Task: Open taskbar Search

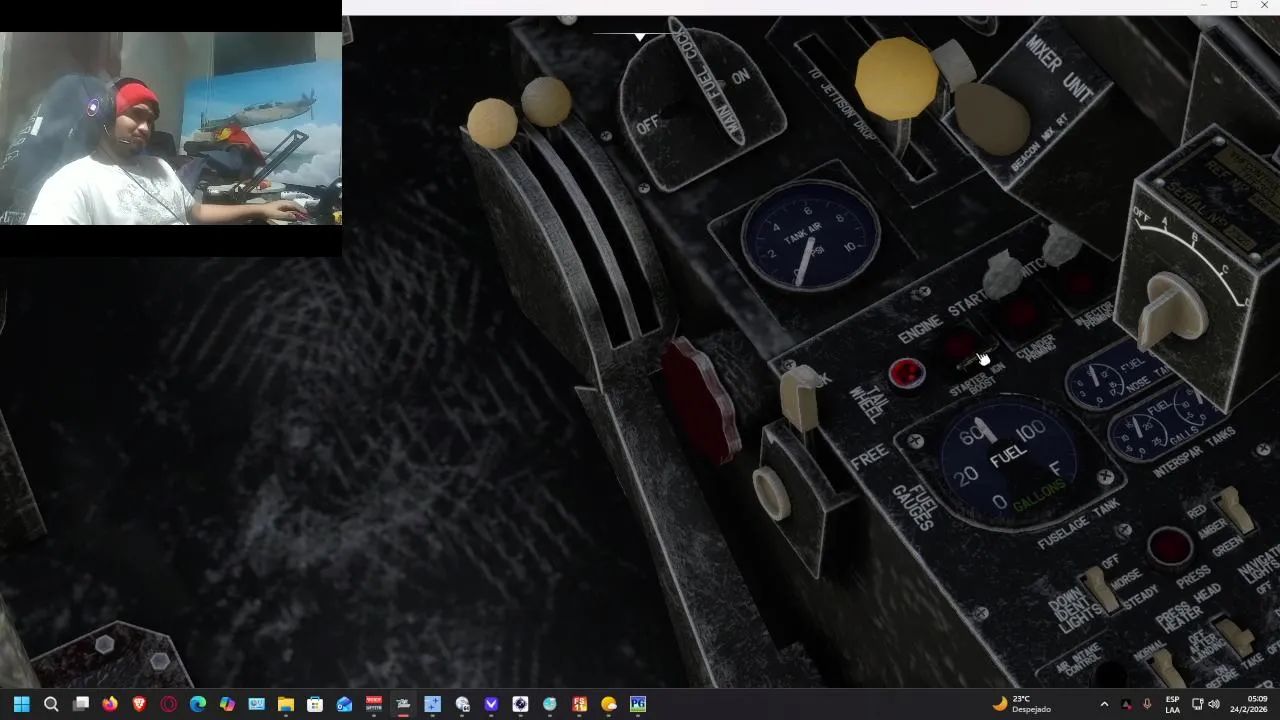Action: tap(51, 704)
